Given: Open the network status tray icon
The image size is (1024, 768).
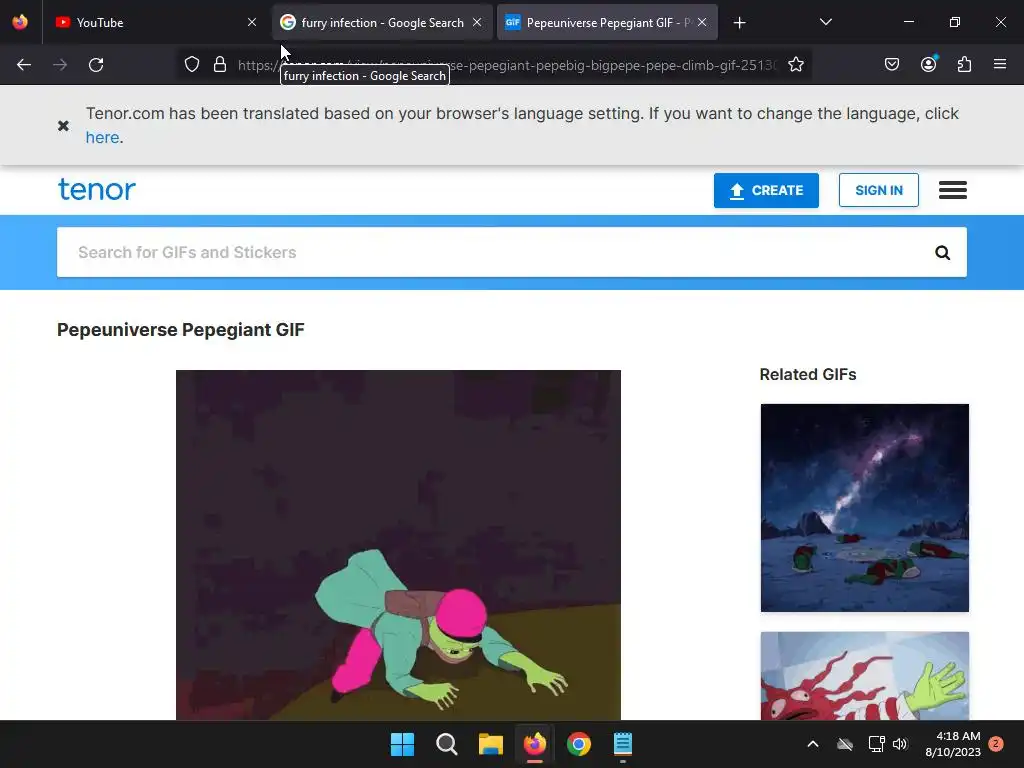Looking at the screenshot, I should pos(876,744).
